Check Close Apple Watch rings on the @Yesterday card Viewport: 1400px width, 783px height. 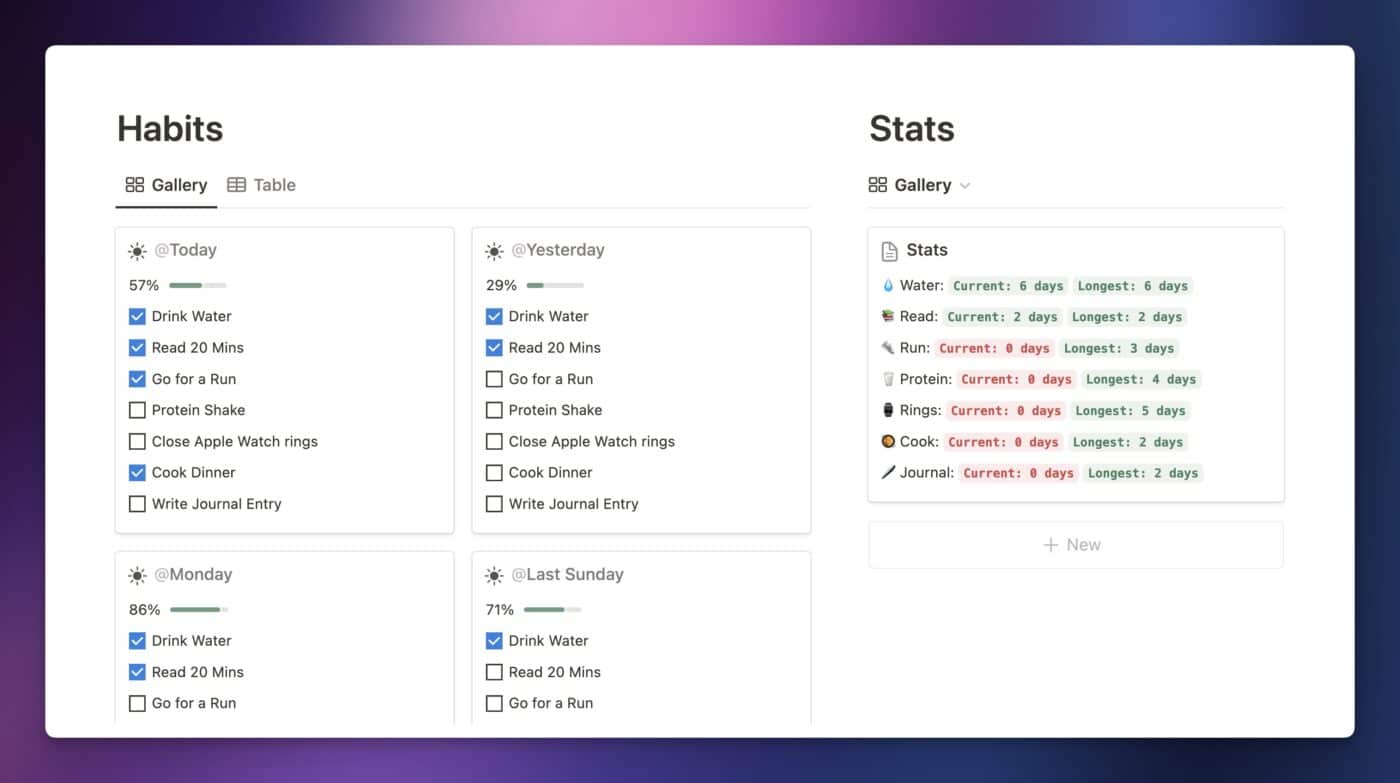494,441
